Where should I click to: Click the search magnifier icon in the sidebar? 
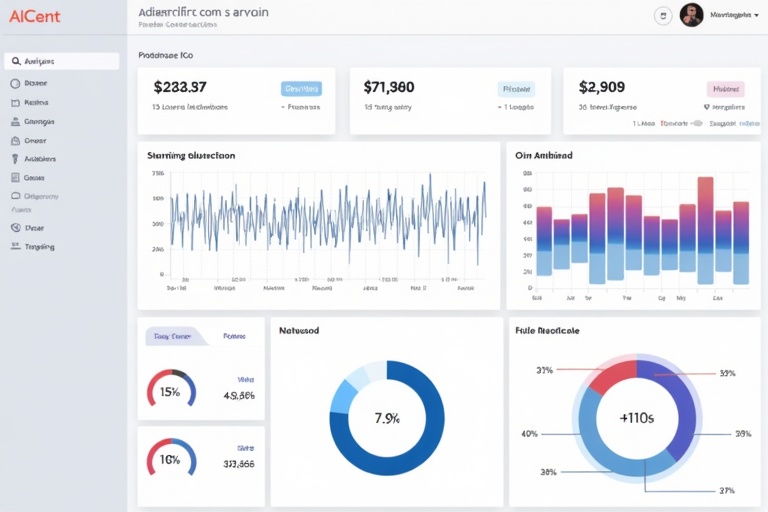pos(16,62)
